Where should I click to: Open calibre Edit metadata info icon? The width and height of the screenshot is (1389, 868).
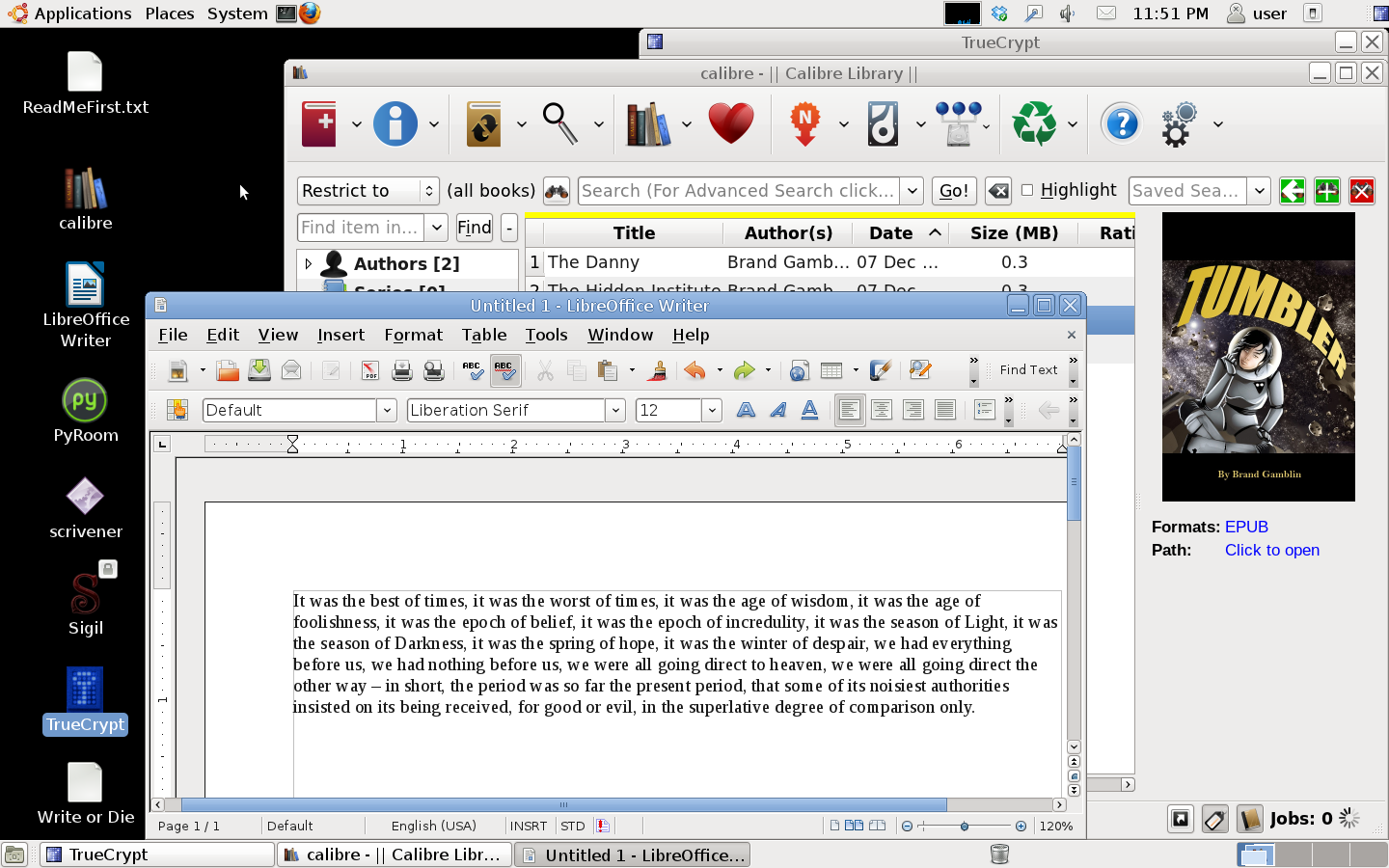coord(395,123)
